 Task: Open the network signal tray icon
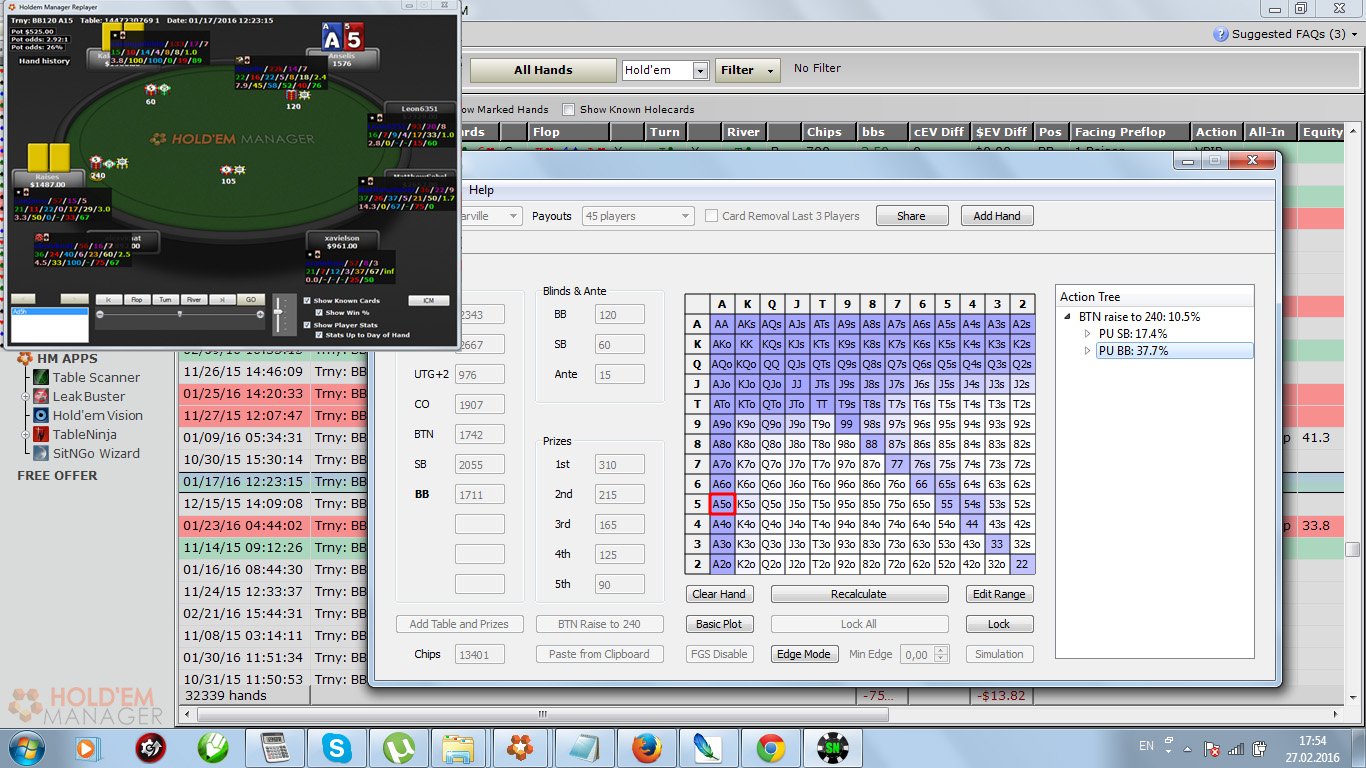(x=1235, y=748)
